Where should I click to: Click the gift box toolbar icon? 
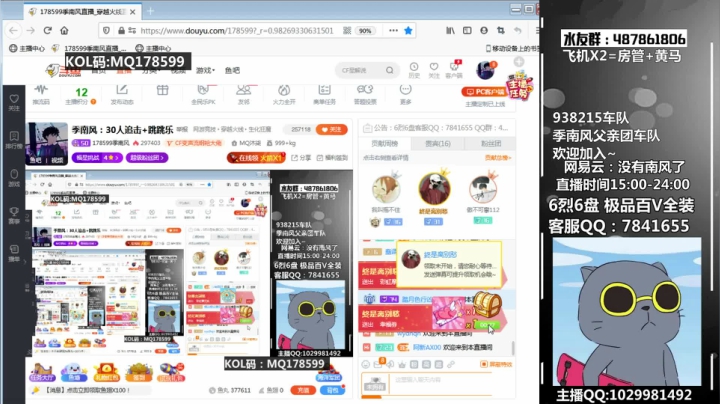(163, 90)
